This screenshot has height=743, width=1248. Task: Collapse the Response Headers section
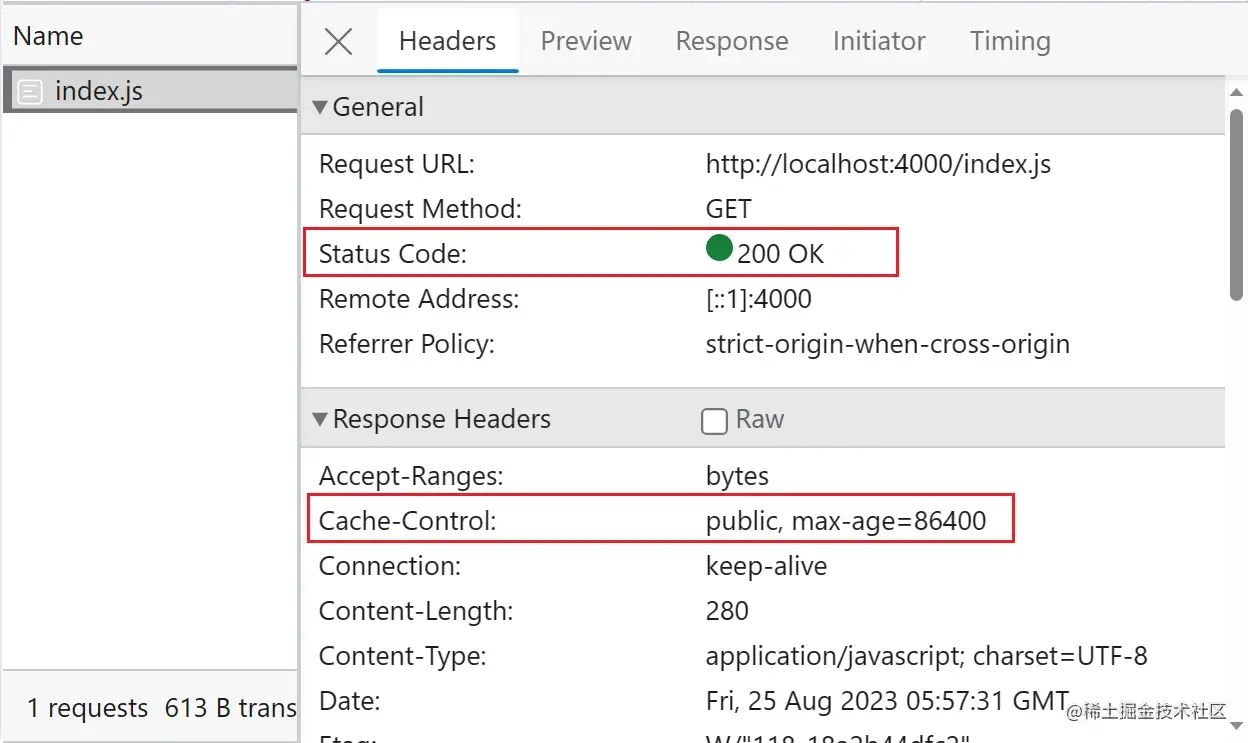320,419
